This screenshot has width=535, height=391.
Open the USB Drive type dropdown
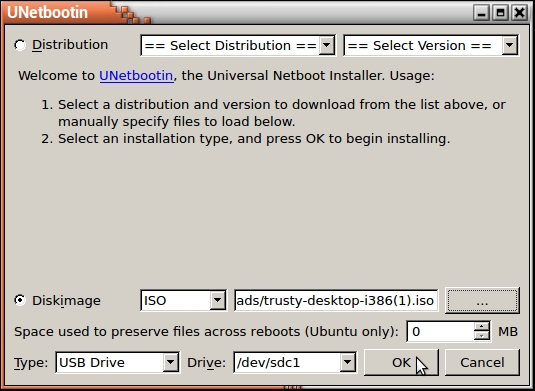117,362
